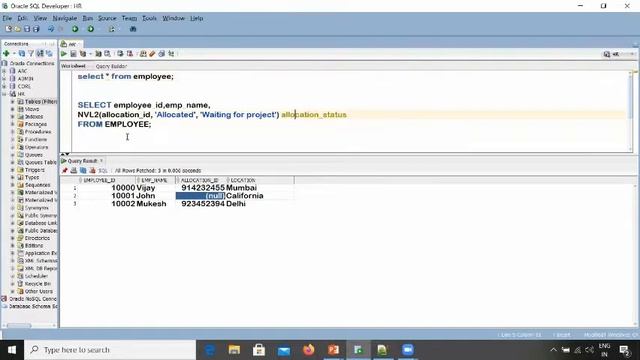
Task: Run statement with green play icon
Action: [64, 54]
